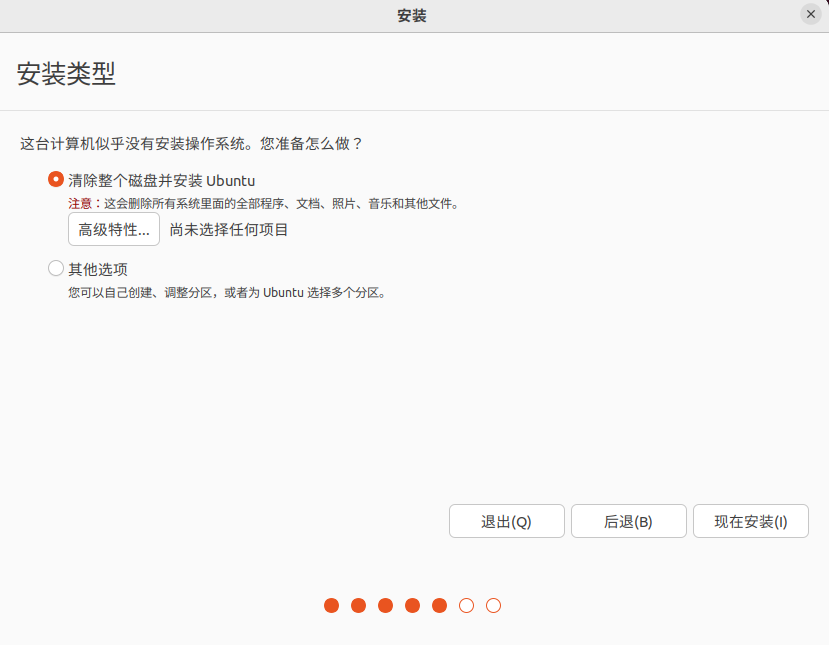Screen dimensions: 829x645
Task: Click the first hollow progress dot
Action: click(x=466, y=605)
